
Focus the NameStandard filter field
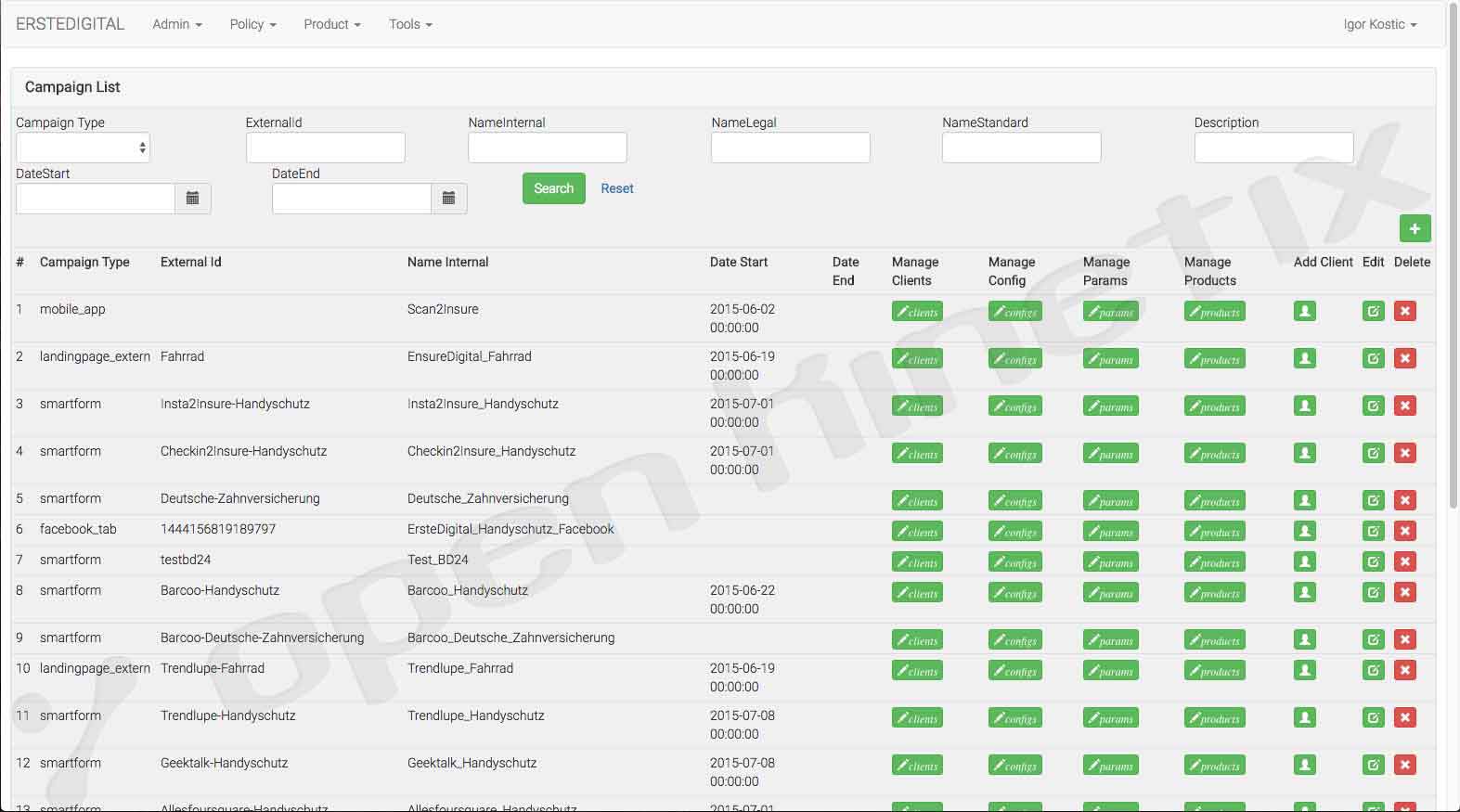[x=1021, y=148]
